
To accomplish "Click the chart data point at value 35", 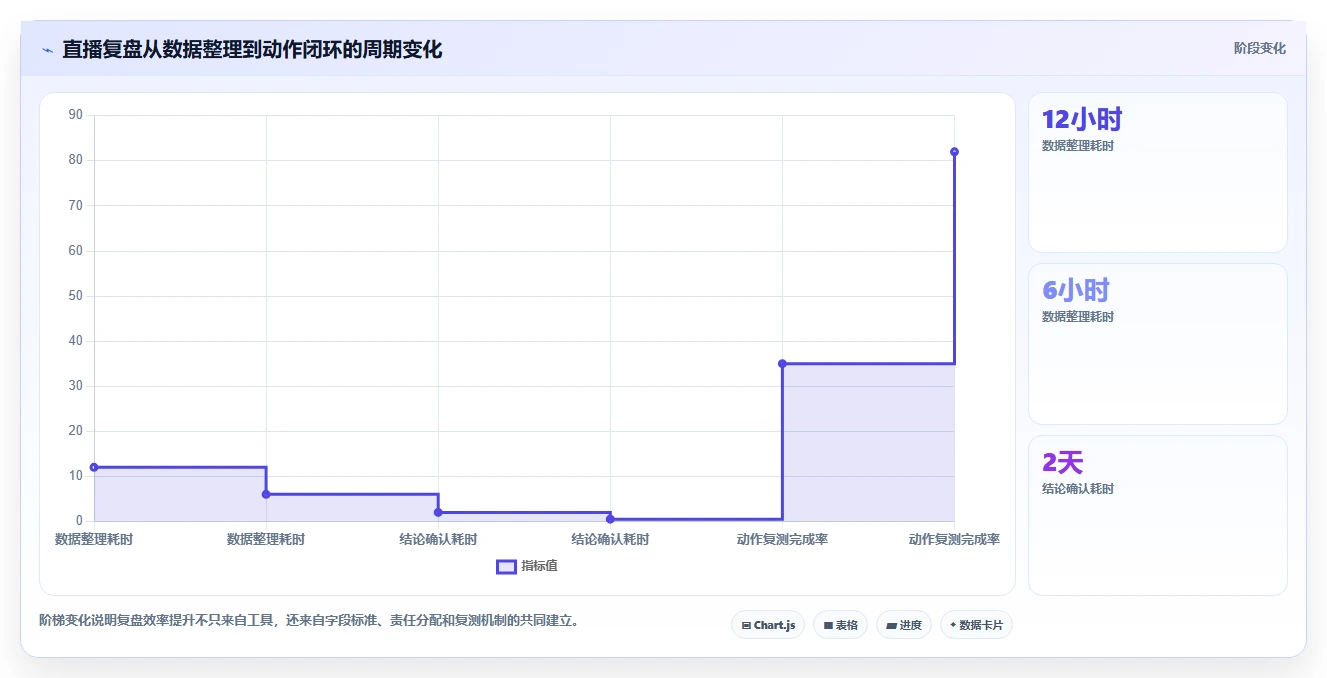I will (782, 364).
